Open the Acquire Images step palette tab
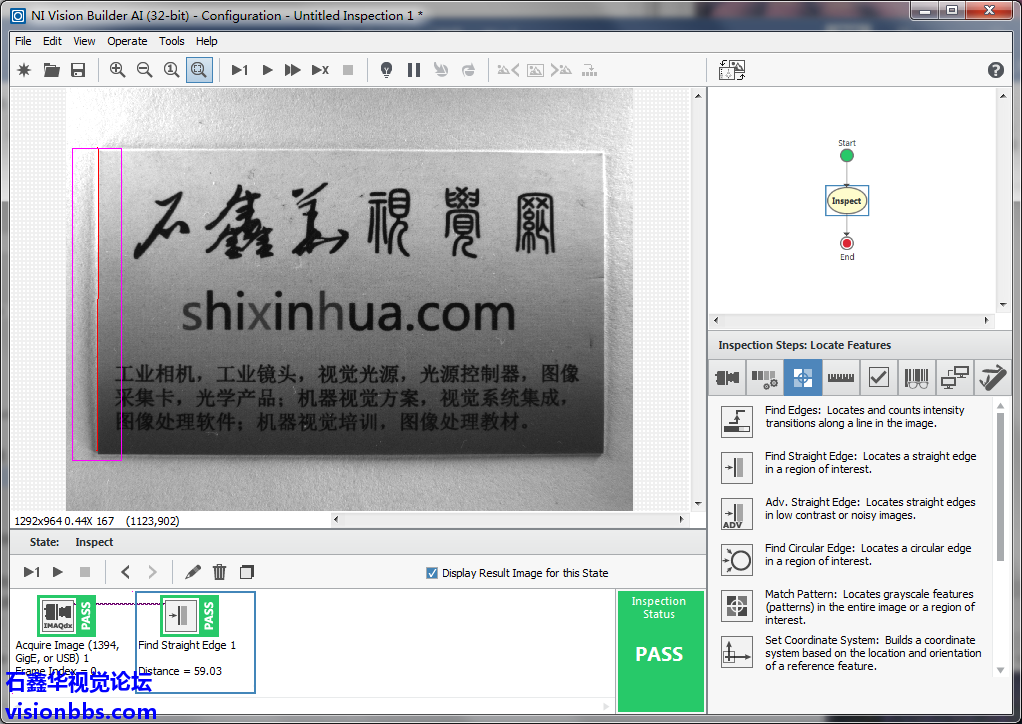 pyautogui.click(x=727, y=378)
